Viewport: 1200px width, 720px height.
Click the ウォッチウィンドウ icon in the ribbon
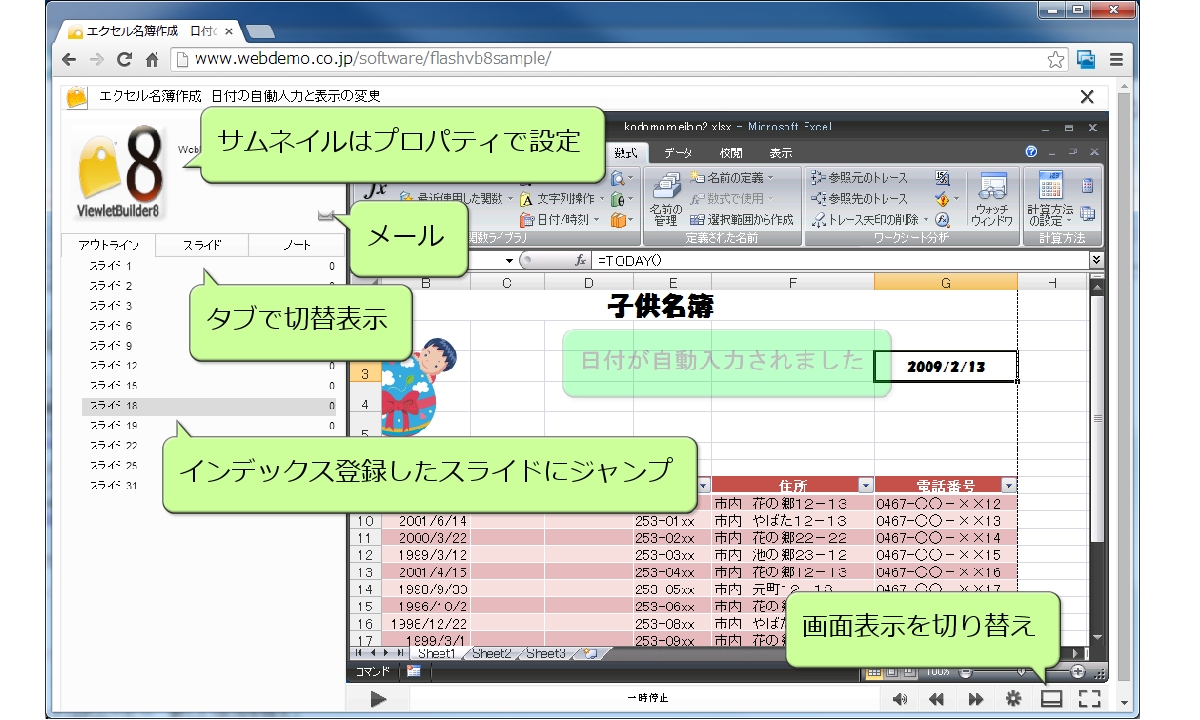click(992, 198)
